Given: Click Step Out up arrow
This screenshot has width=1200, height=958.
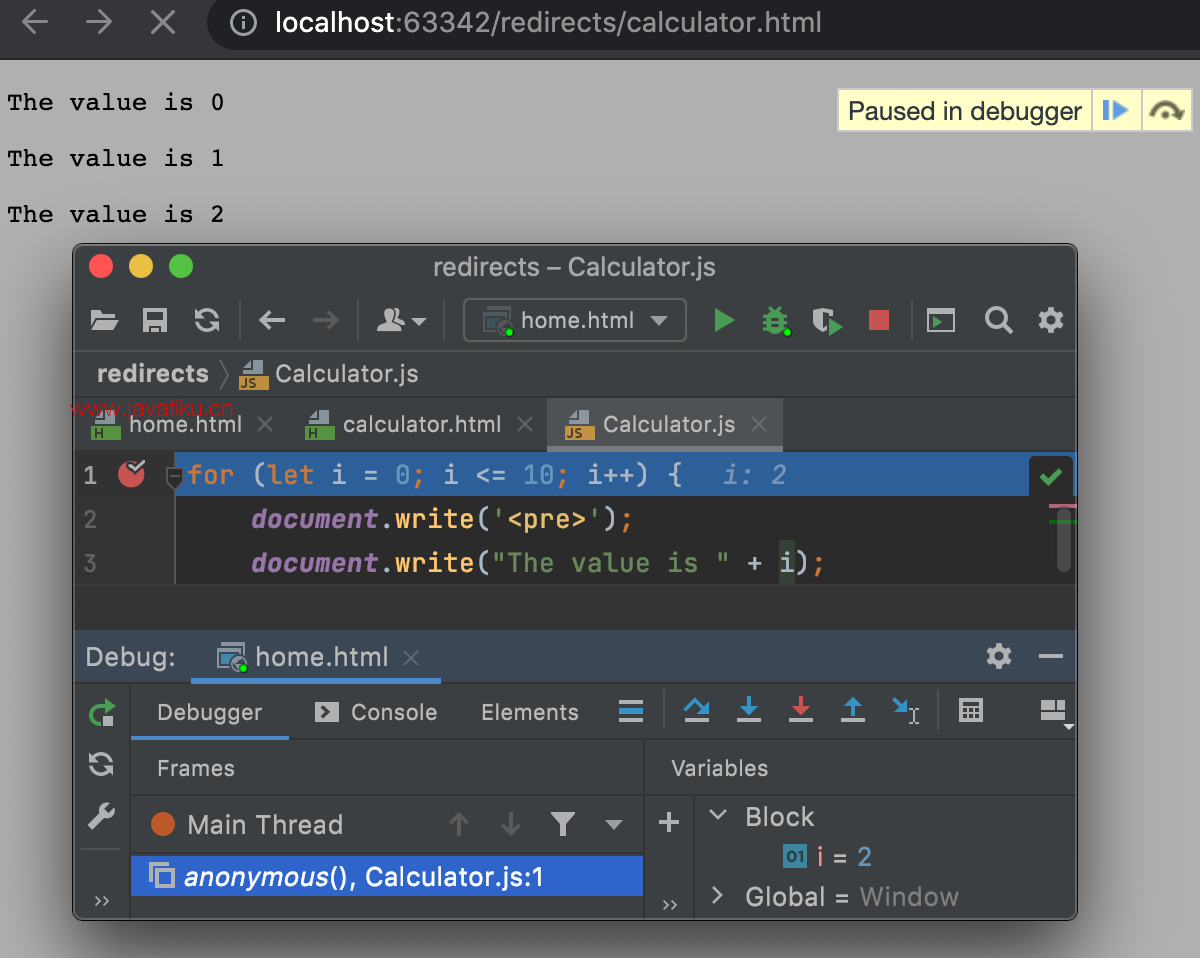Looking at the screenshot, I should [853, 711].
